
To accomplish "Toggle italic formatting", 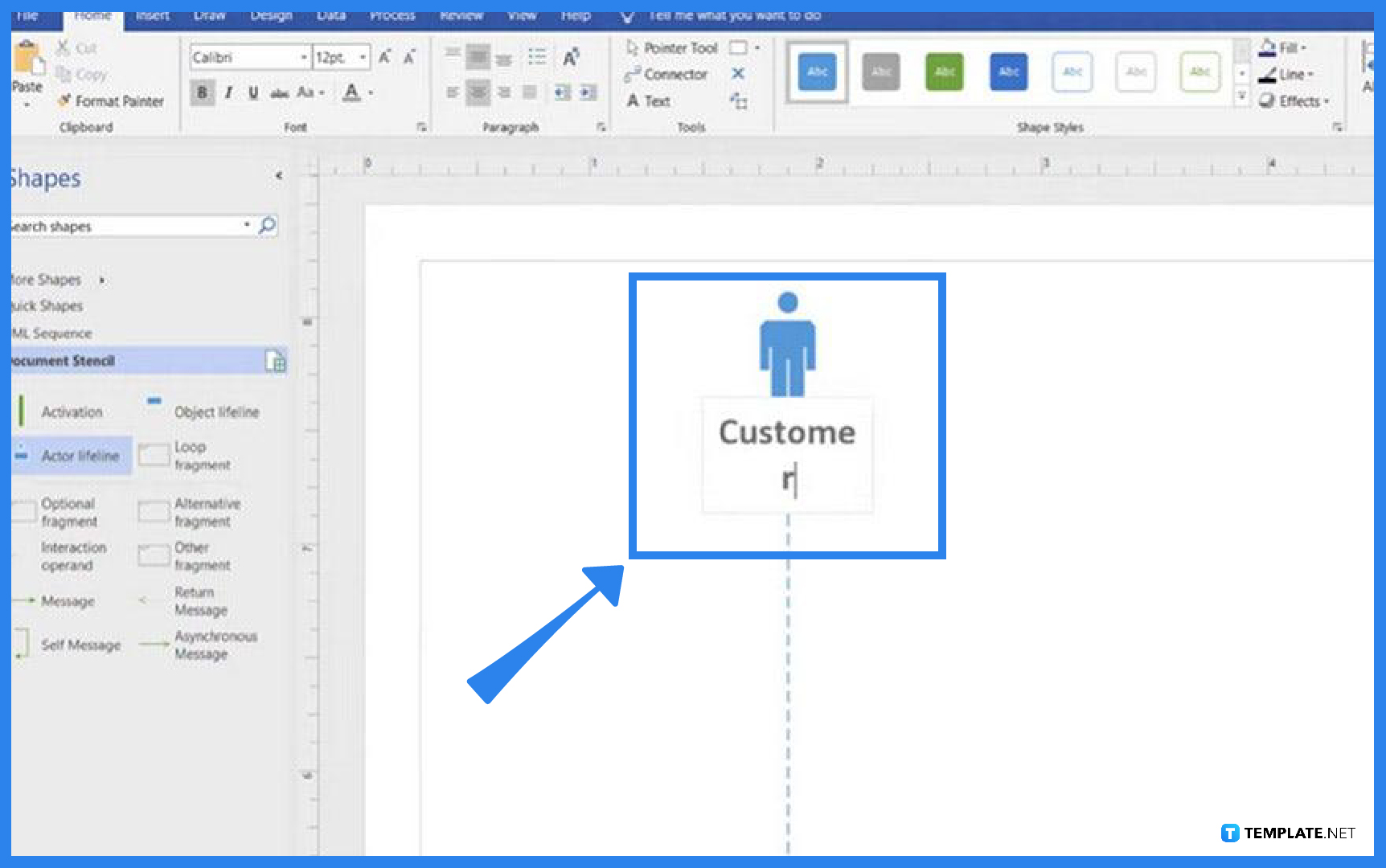I will tap(228, 92).
